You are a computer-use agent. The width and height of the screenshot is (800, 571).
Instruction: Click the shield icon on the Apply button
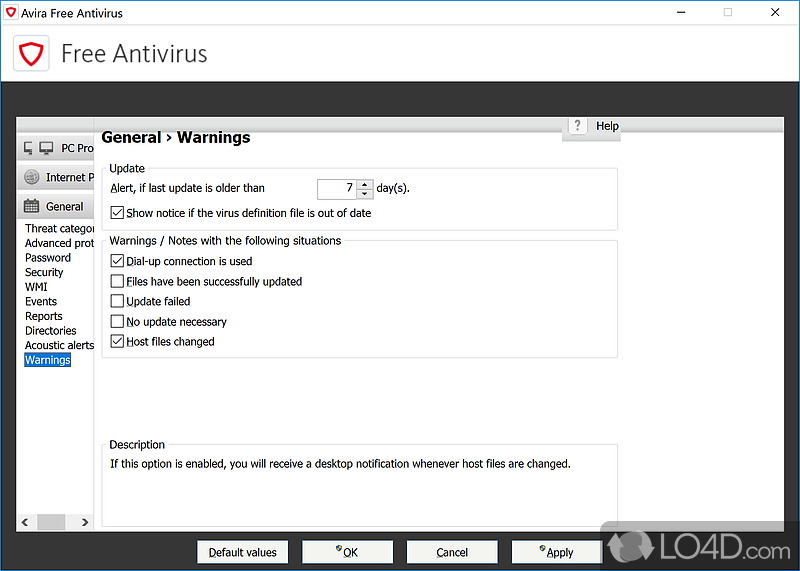coord(542,550)
